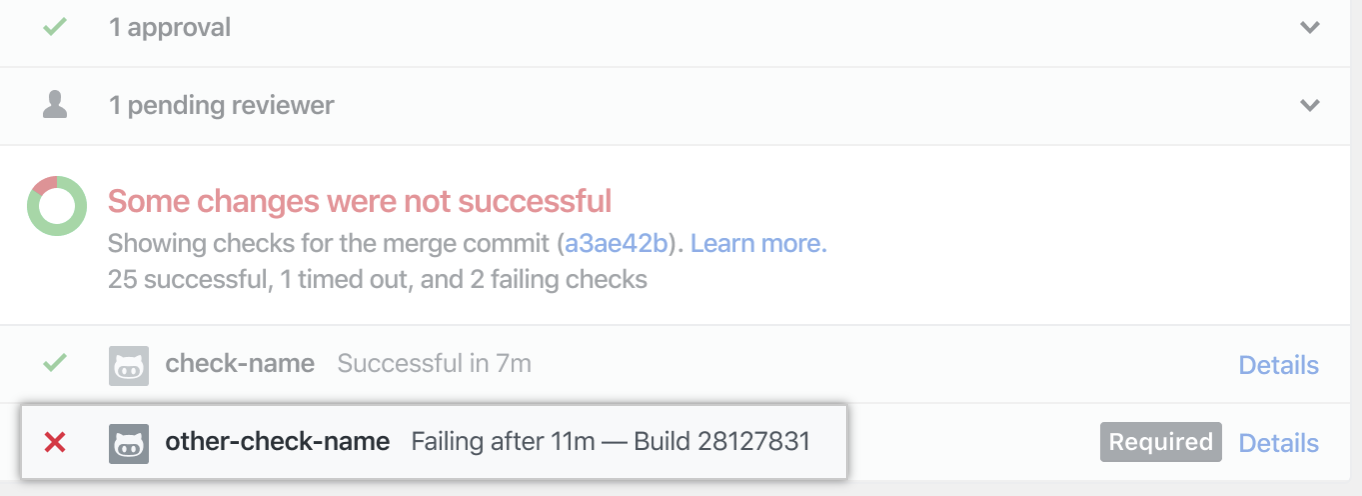Expand the 1 approval section chevron

1309,27
